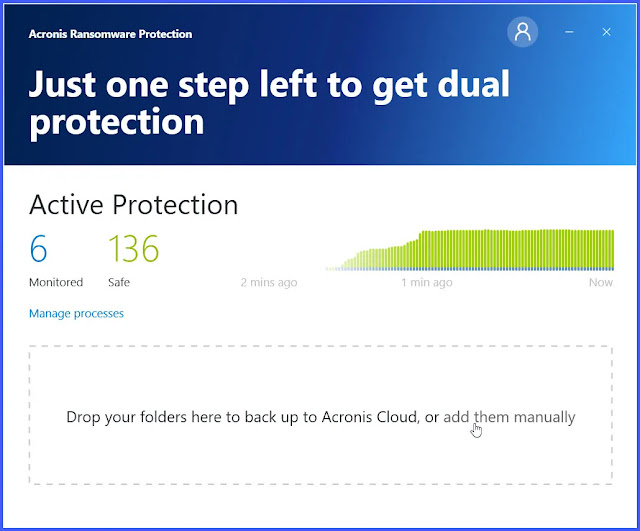This screenshot has width=640, height=531.
Task: Click the Safe label under the green number
Action: [x=119, y=282]
